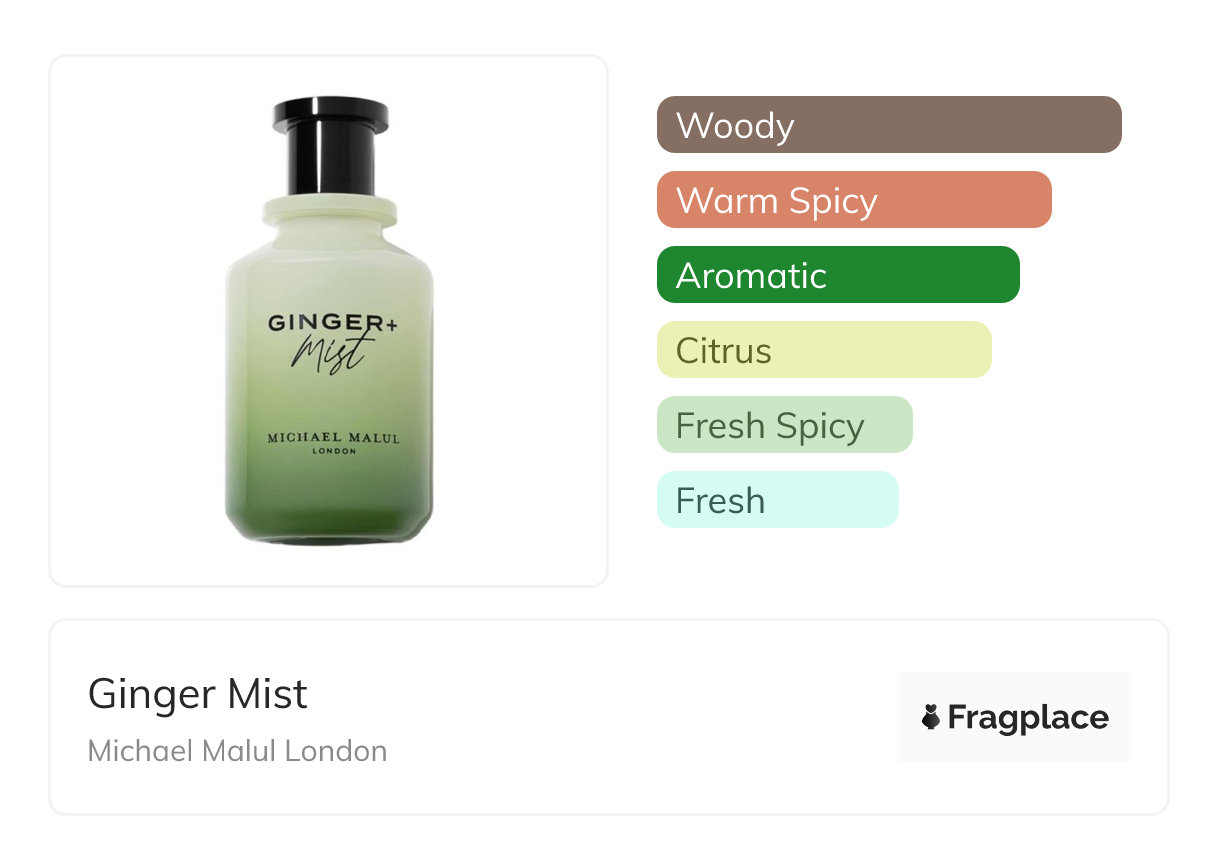
Task: Click the dark green base of the bottle
Action: tap(329, 511)
